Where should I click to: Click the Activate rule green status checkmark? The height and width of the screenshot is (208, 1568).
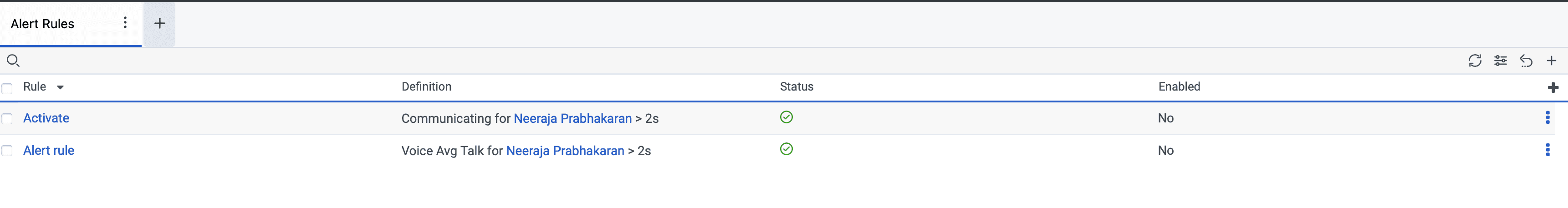point(786,117)
